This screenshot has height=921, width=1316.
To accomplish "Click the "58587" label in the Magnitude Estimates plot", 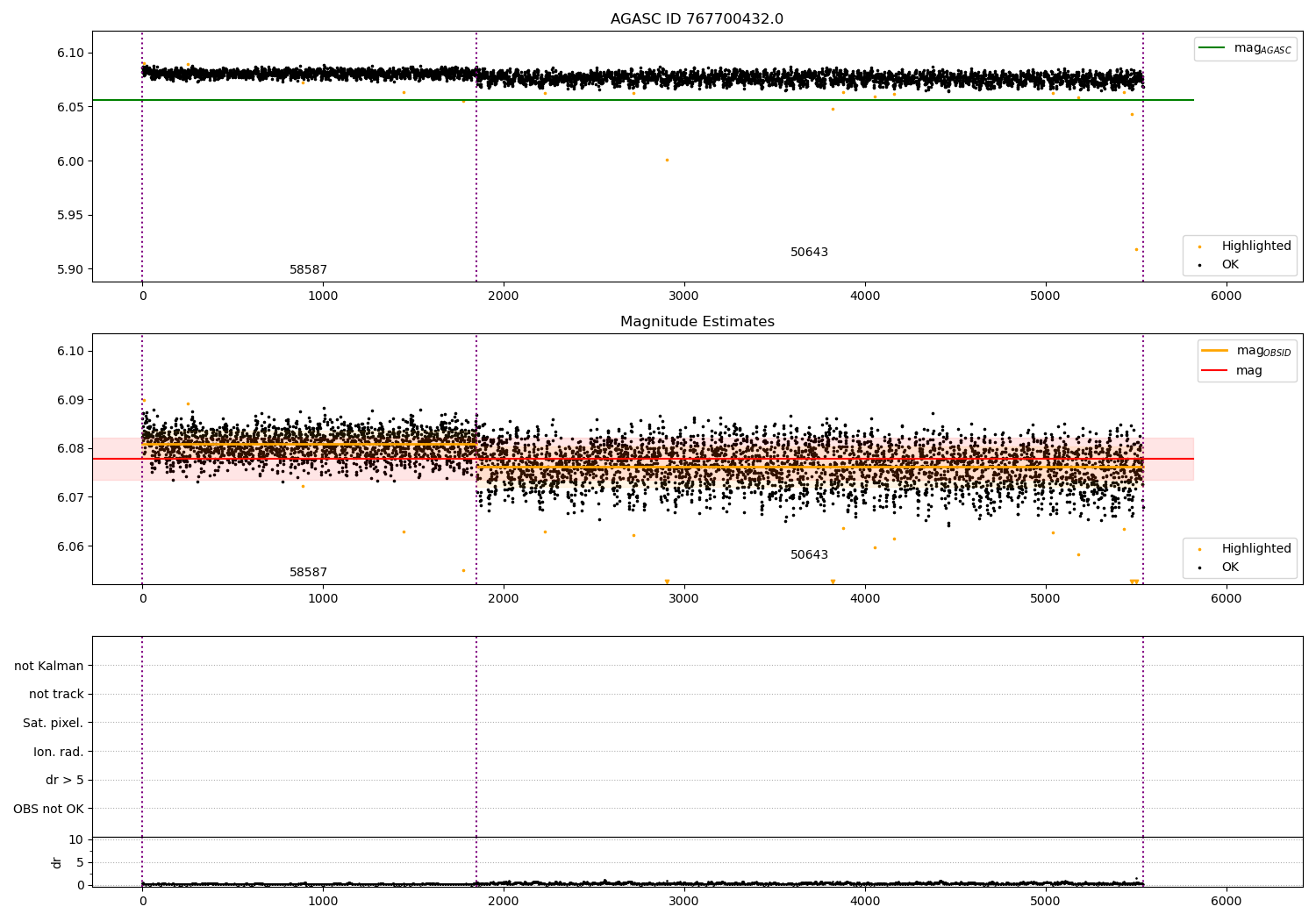I will point(308,573).
